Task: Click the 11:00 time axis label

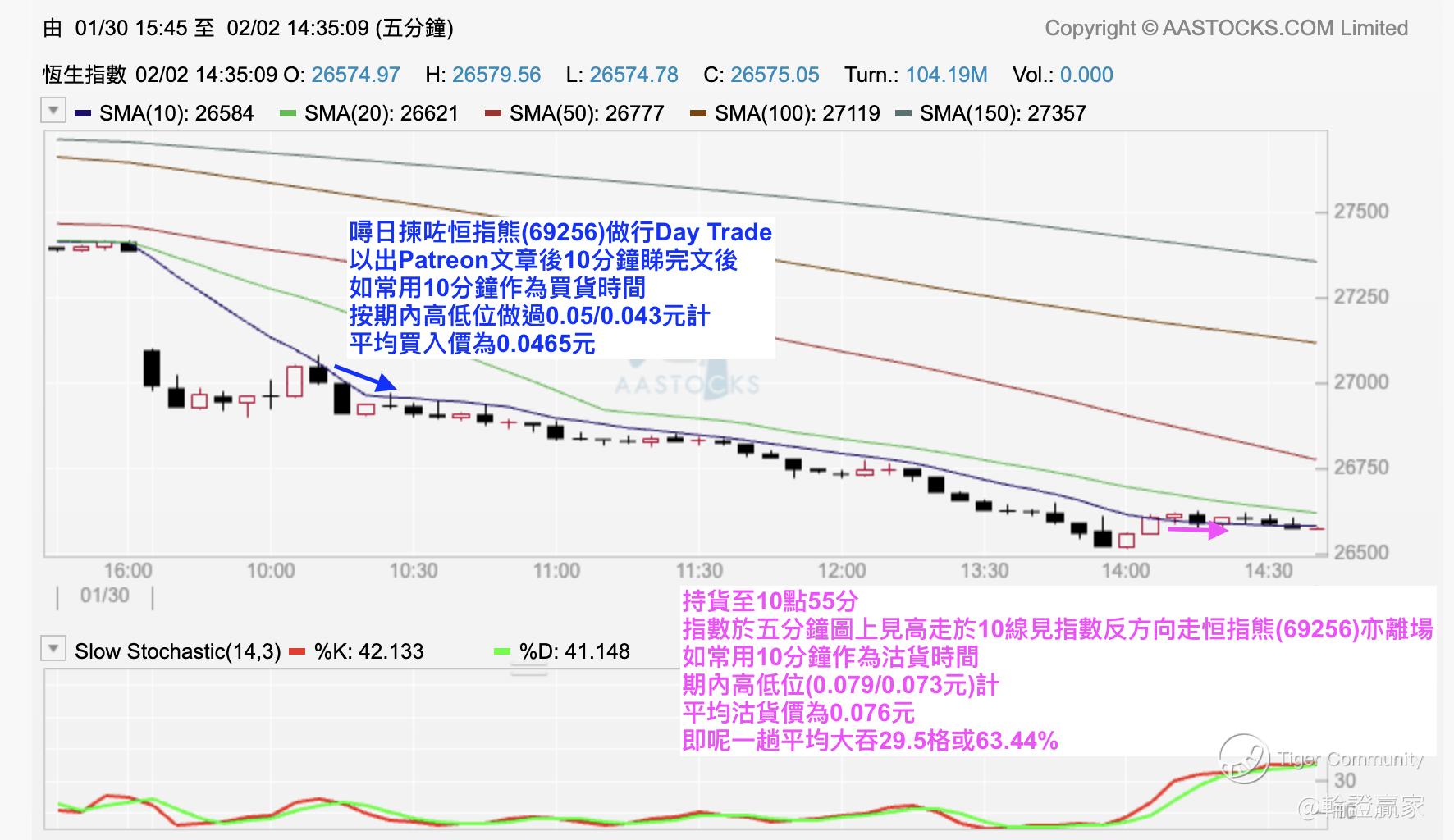Action: (556, 570)
